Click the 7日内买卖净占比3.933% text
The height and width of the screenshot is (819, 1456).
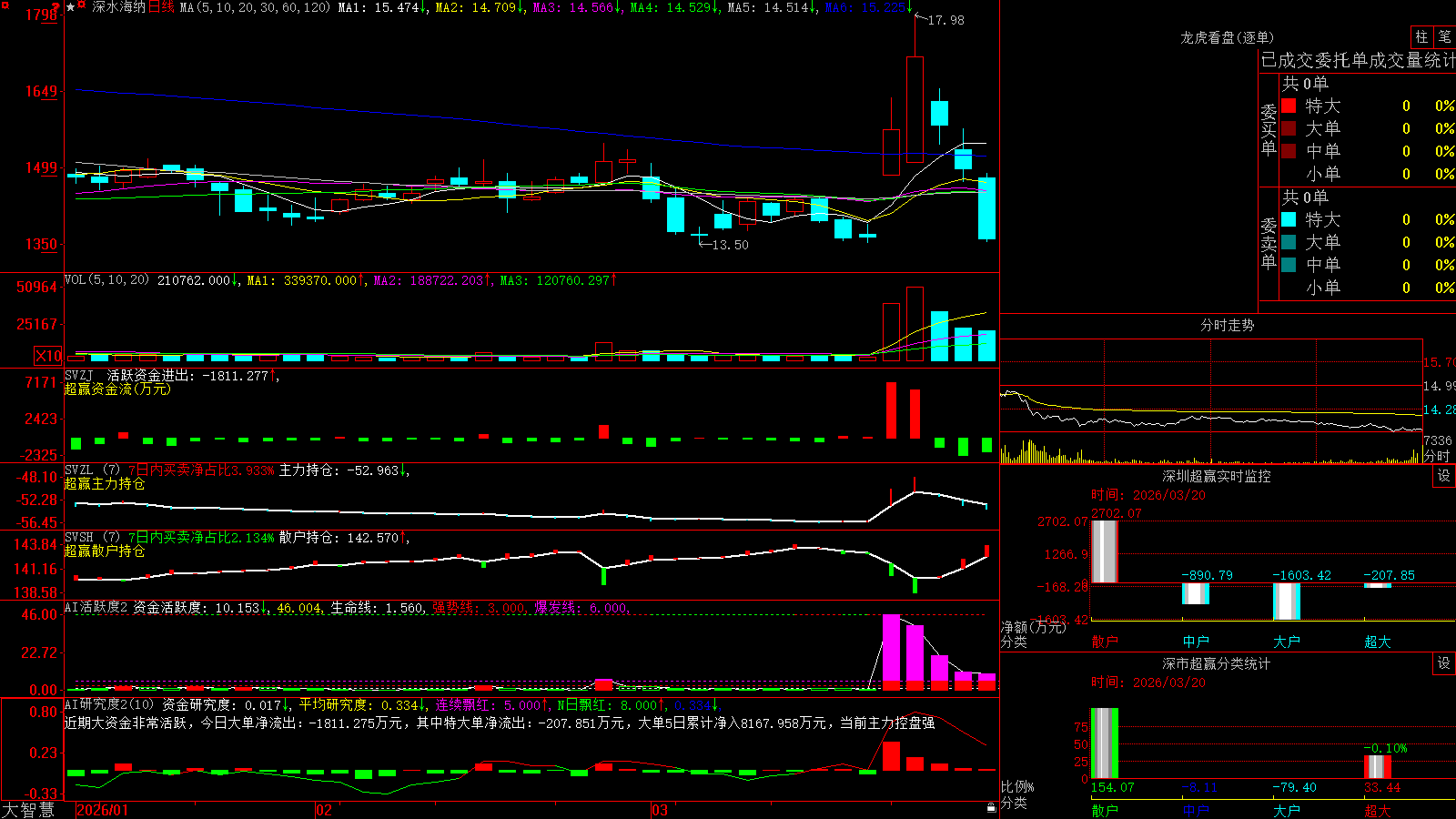click(x=201, y=470)
